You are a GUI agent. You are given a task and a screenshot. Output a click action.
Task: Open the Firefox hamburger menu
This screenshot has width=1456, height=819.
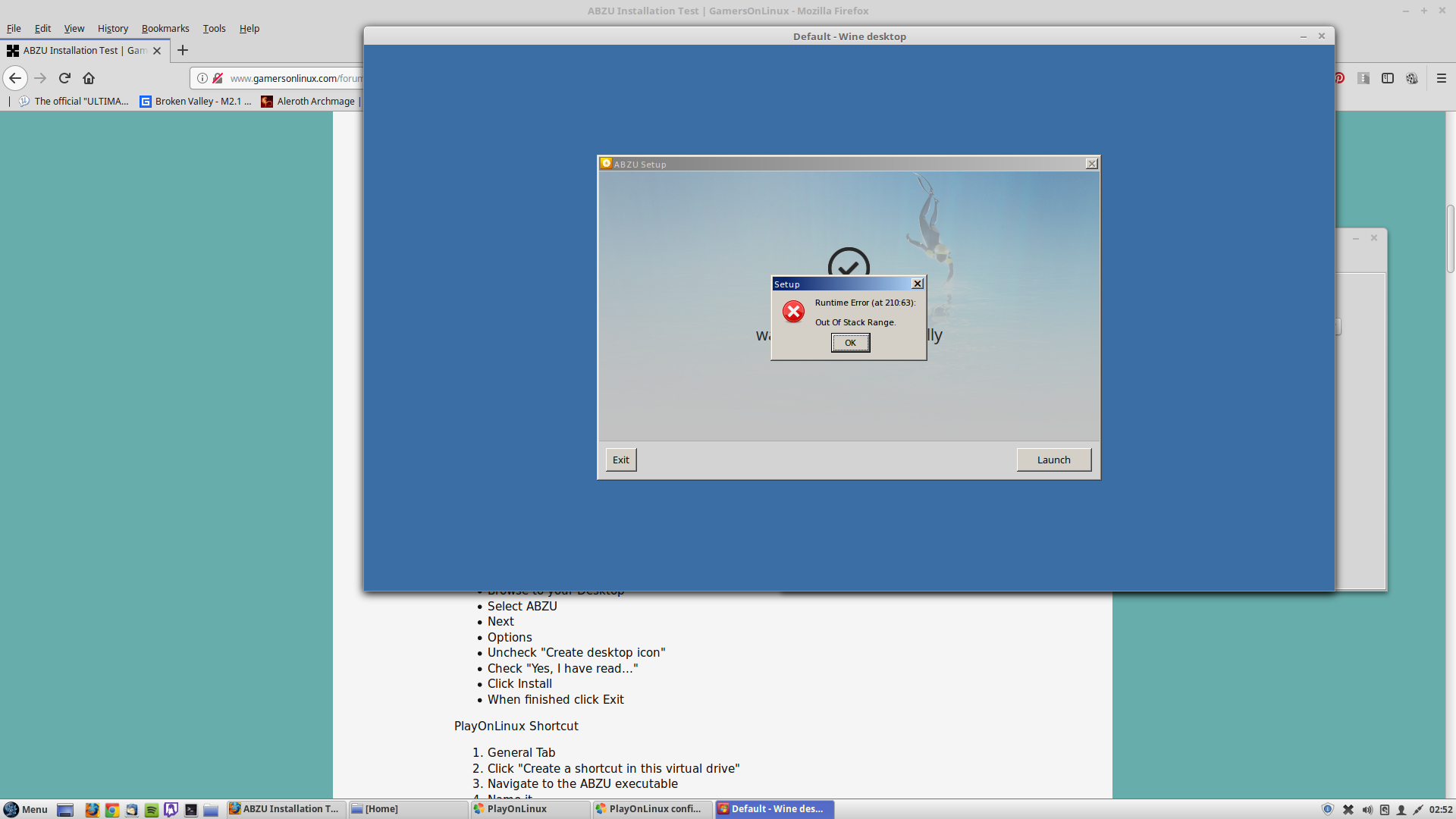tap(1442, 78)
